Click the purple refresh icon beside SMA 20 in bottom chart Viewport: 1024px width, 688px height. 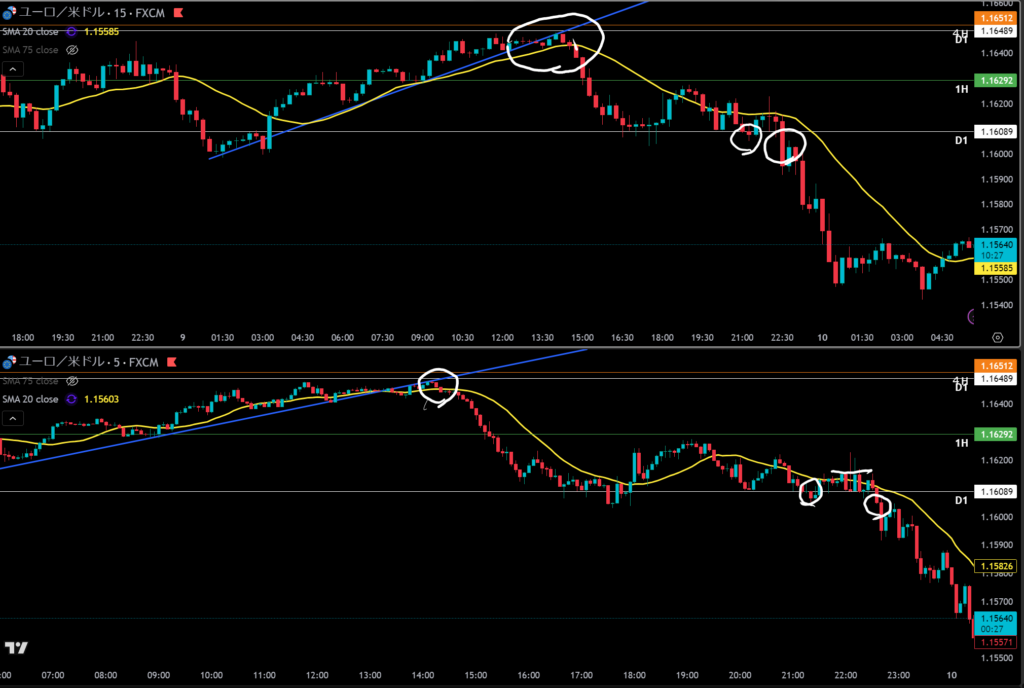click(x=72, y=399)
